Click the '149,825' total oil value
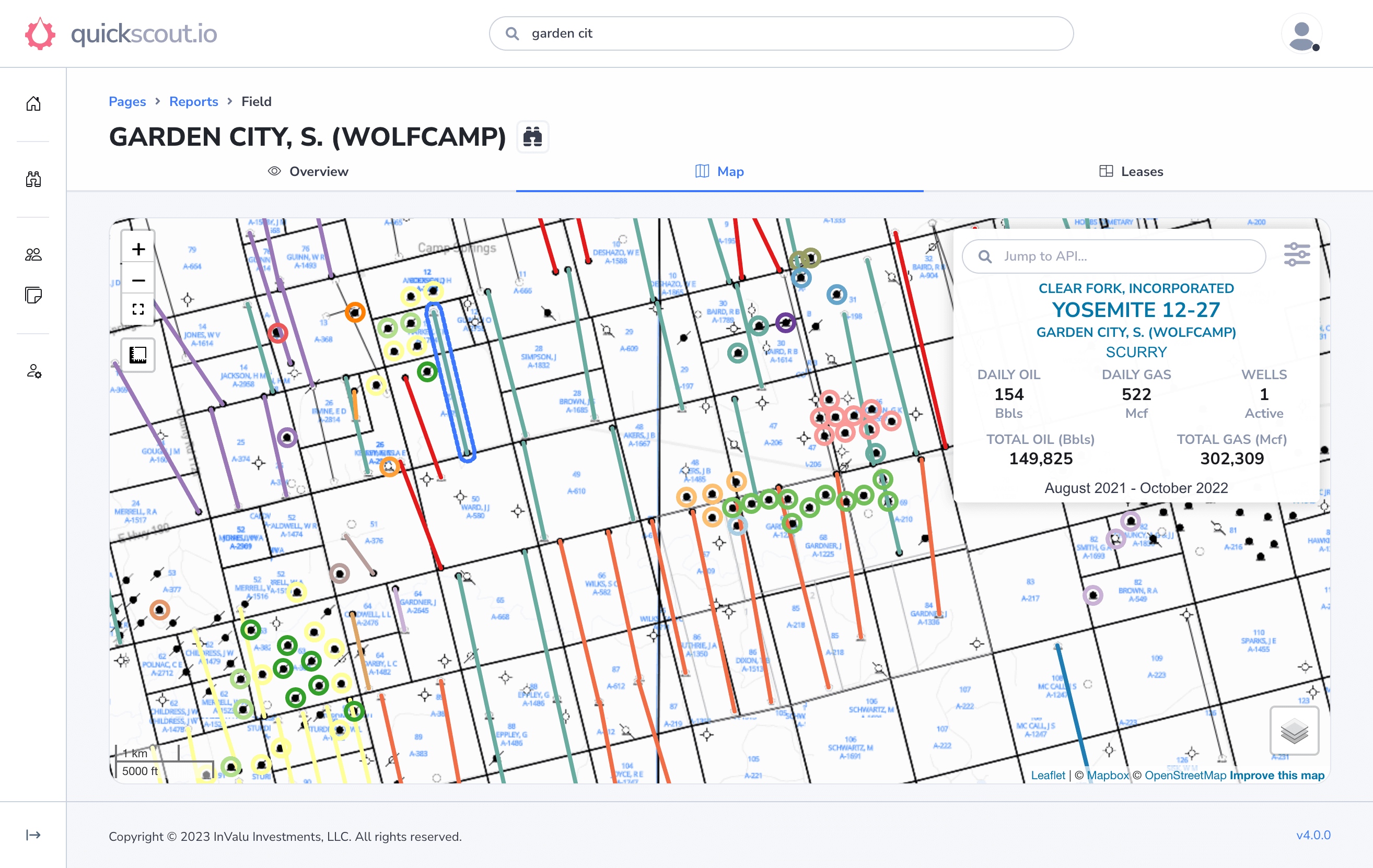The width and height of the screenshot is (1373, 868). point(1041,459)
